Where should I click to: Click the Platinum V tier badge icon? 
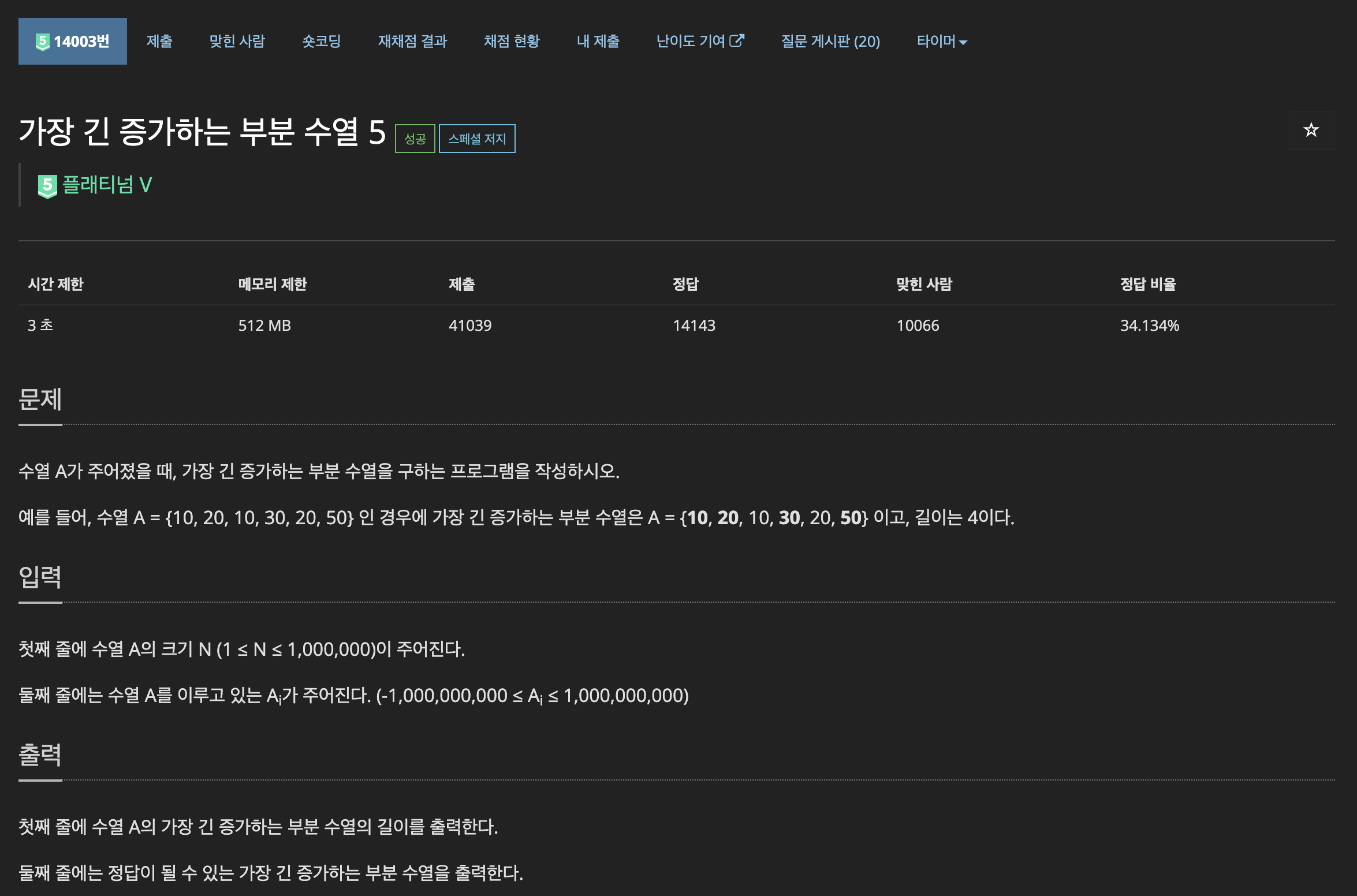point(47,186)
